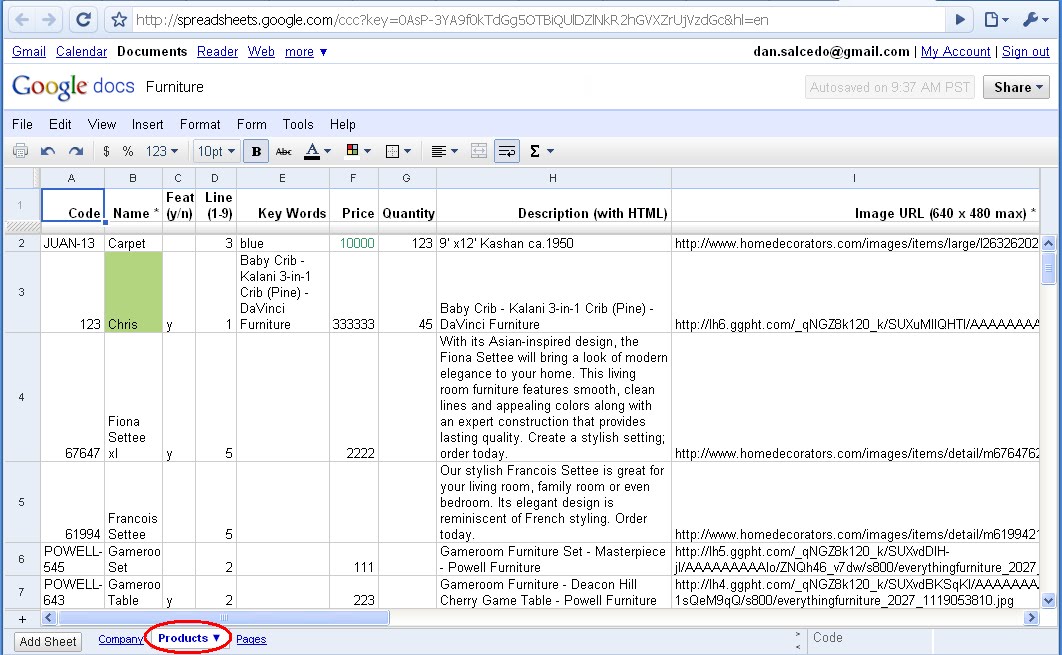Open the Form menu
Viewport: 1062px width, 655px height.
point(251,124)
